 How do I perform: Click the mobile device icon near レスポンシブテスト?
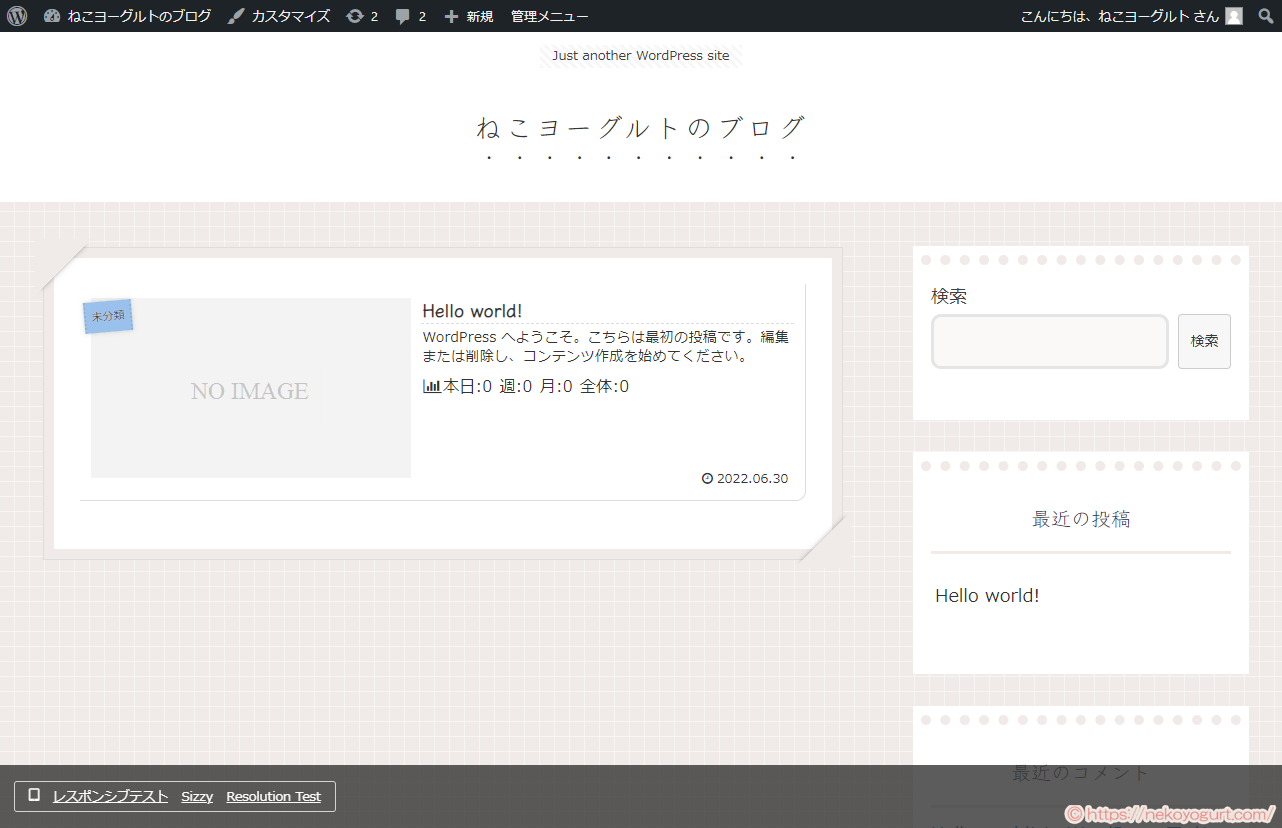tap(33, 795)
